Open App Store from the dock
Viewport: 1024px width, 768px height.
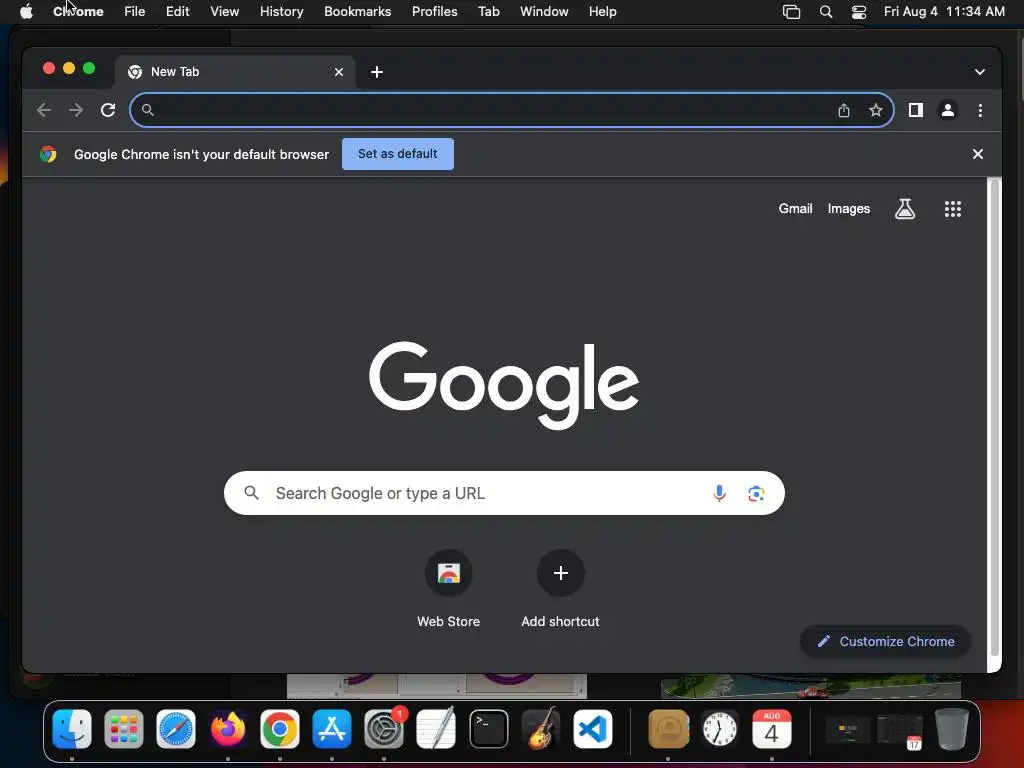pyautogui.click(x=332, y=729)
